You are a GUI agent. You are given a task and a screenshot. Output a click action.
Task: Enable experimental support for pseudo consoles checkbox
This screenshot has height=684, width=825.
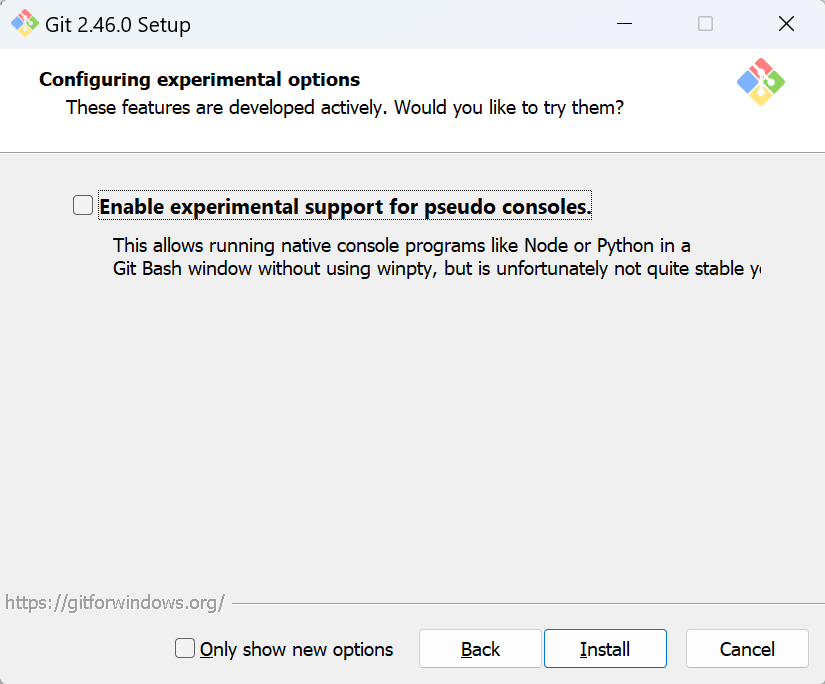(83, 205)
